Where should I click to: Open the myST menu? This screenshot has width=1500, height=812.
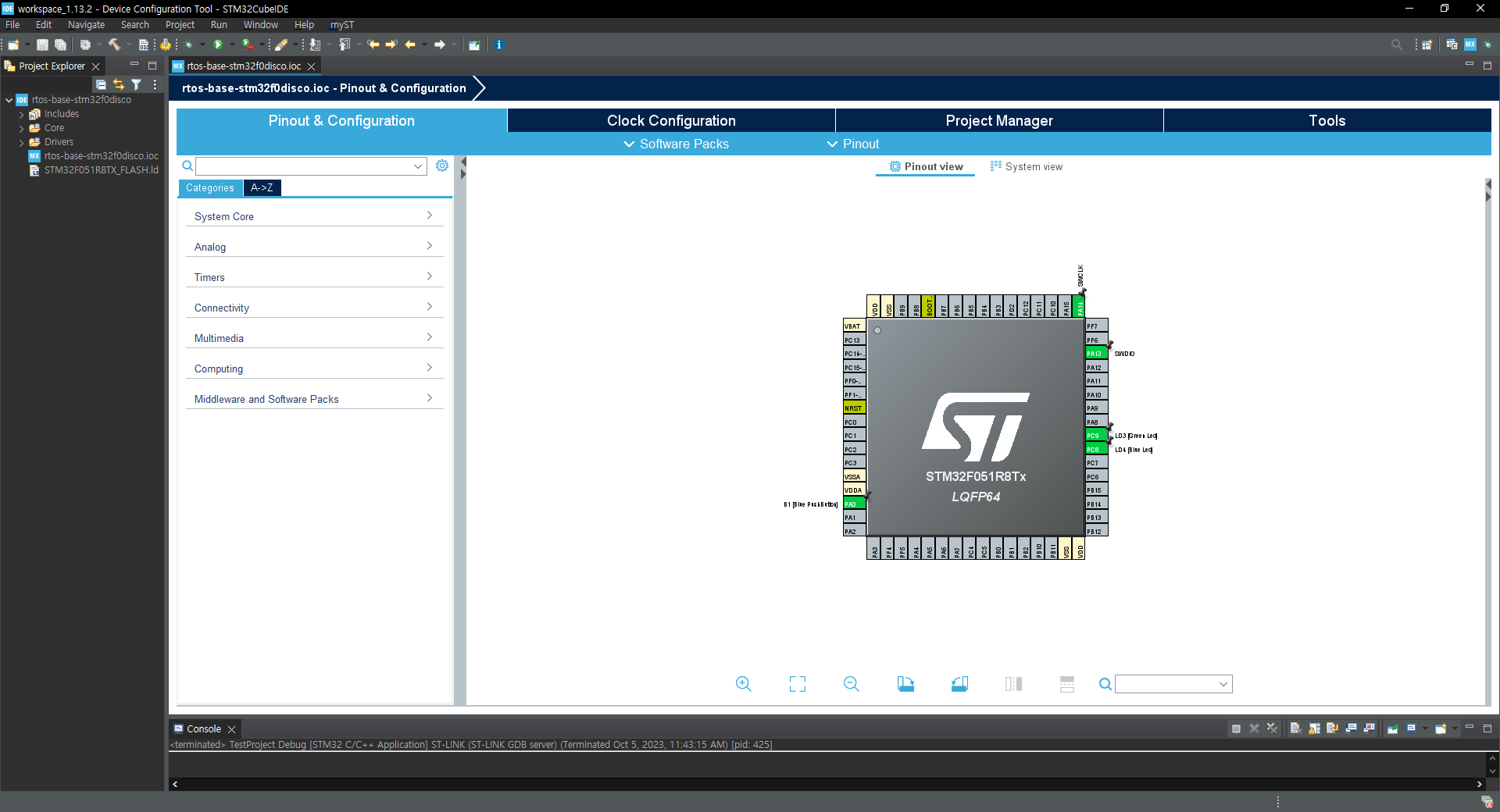coord(342,25)
